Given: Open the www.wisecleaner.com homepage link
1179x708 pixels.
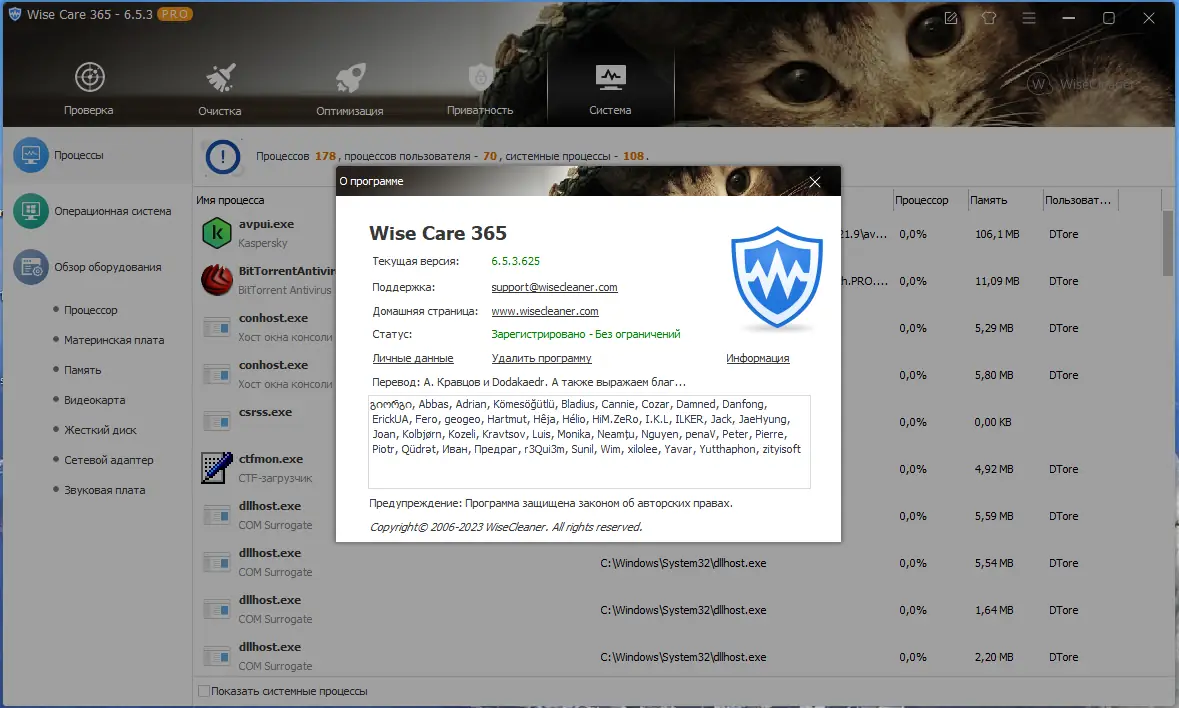Looking at the screenshot, I should coord(544,311).
